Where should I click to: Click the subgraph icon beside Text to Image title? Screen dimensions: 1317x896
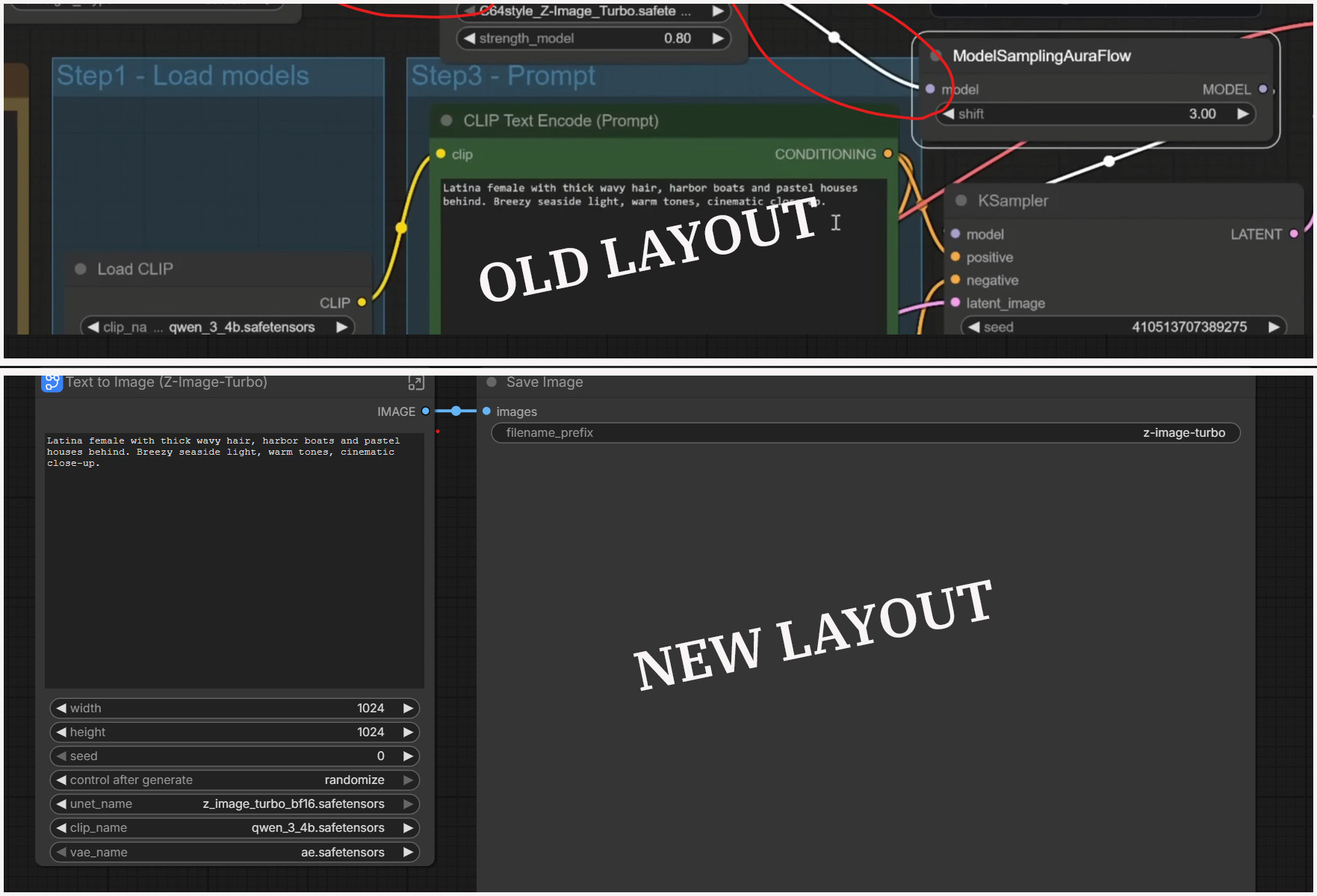[52, 382]
